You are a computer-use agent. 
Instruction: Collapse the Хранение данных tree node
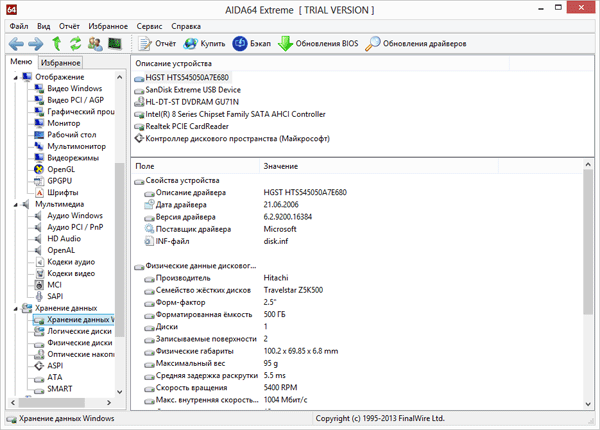[16, 309]
